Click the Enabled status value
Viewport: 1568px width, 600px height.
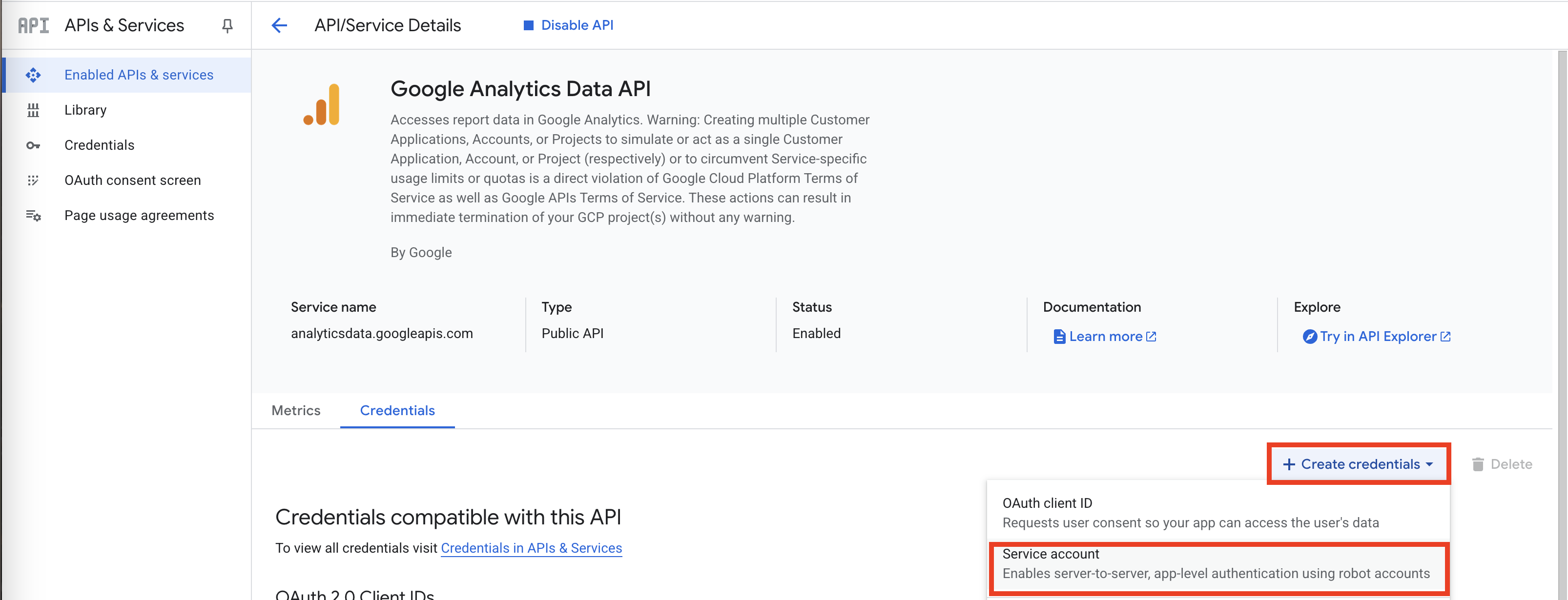(x=816, y=334)
